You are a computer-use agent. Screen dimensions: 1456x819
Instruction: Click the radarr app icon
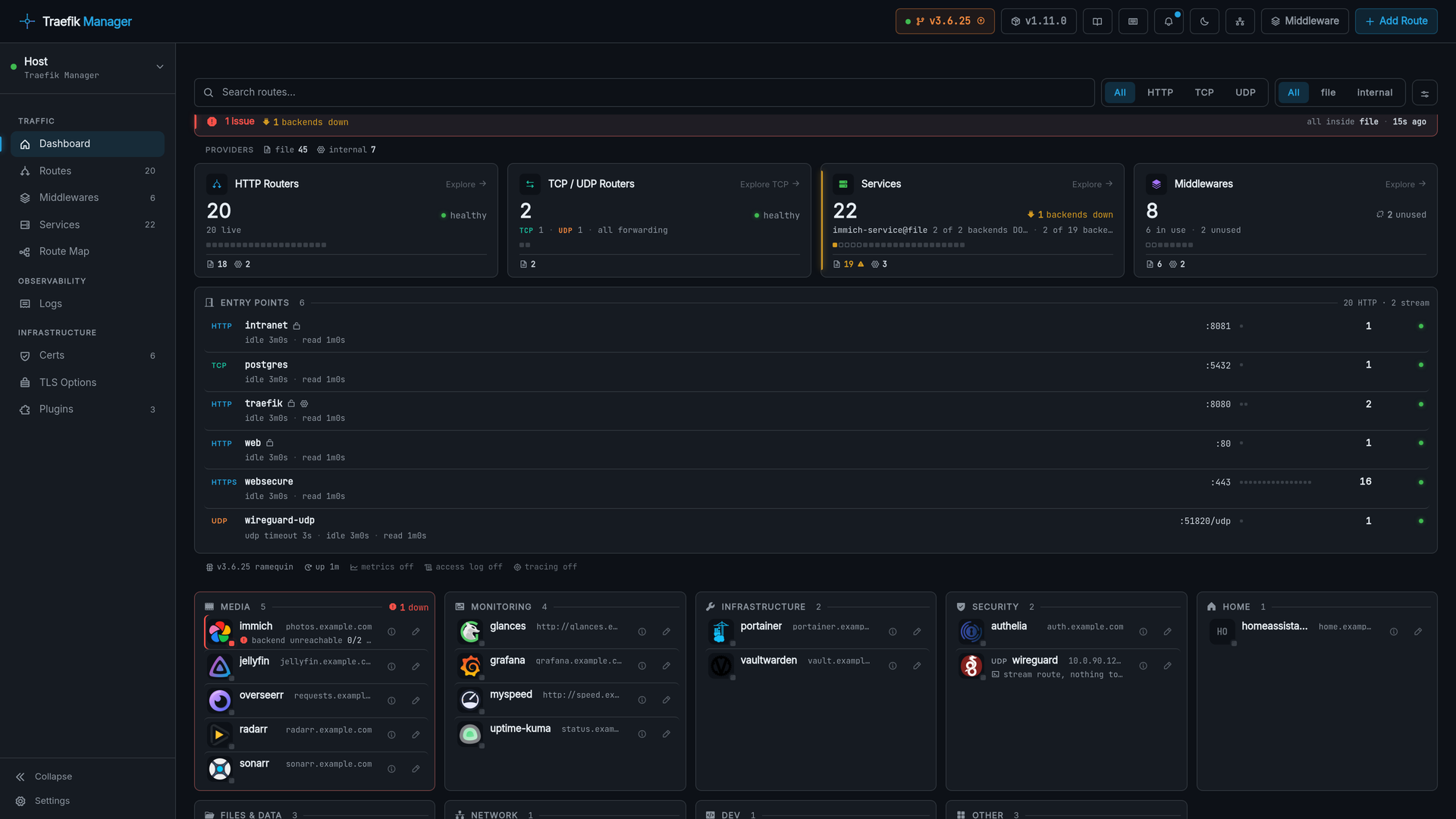pyautogui.click(x=220, y=734)
